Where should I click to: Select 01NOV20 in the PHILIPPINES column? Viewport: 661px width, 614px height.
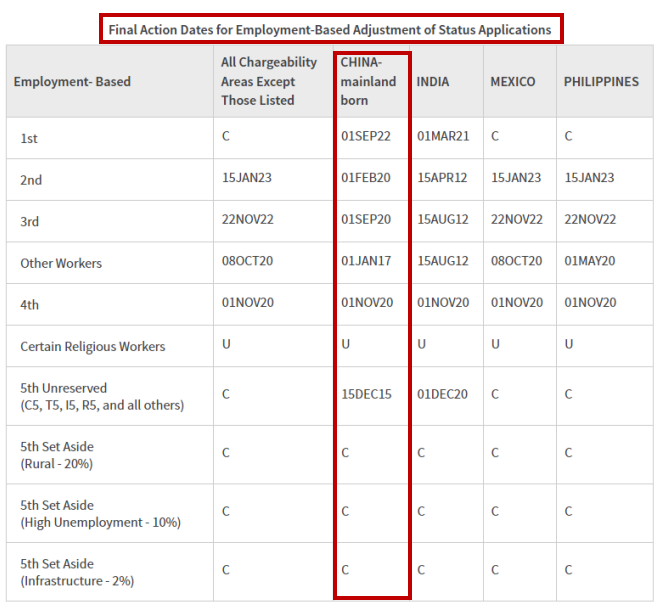point(591,302)
